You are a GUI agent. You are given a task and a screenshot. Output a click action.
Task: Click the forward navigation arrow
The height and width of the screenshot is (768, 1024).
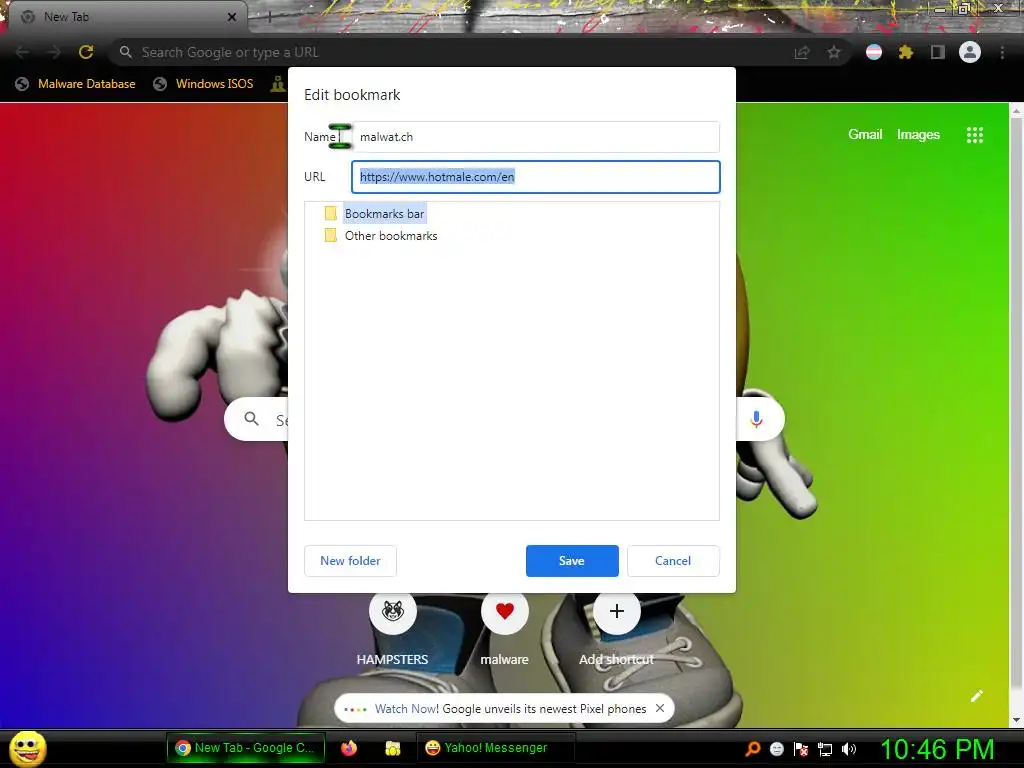[54, 52]
